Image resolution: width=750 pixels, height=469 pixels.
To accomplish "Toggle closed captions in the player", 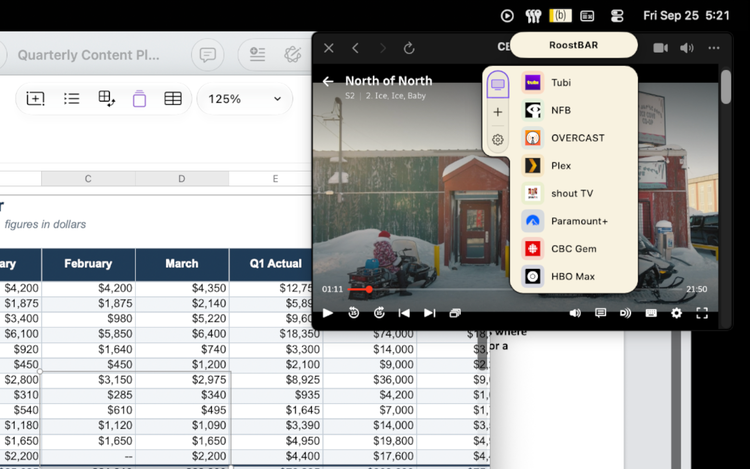I will pyautogui.click(x=600, y=313).
